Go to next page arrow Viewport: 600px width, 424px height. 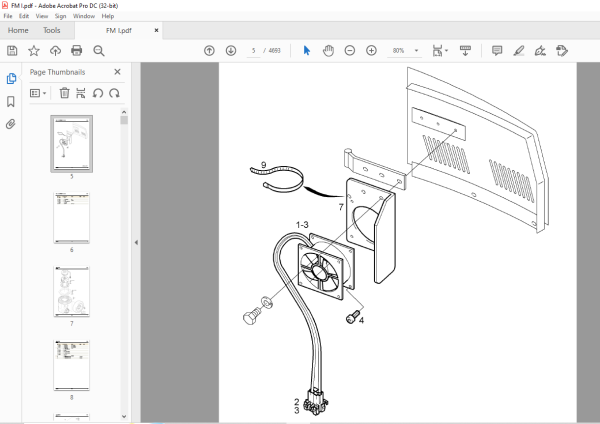(x=231, y=51)
